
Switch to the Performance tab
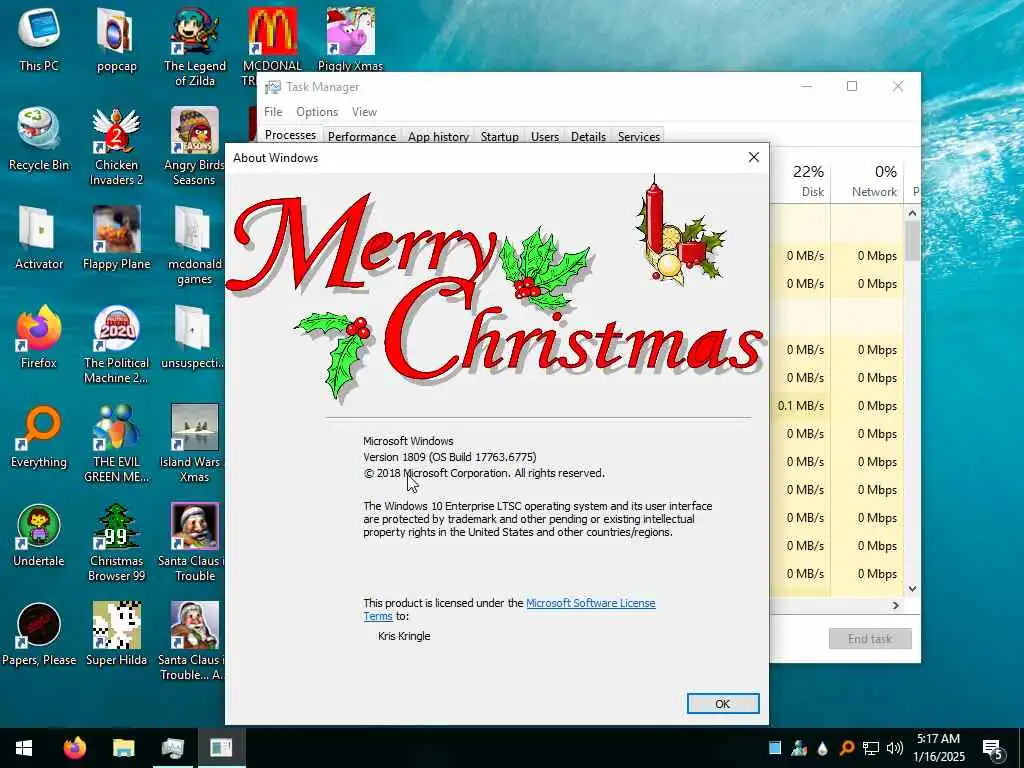(x=362, y=136)
